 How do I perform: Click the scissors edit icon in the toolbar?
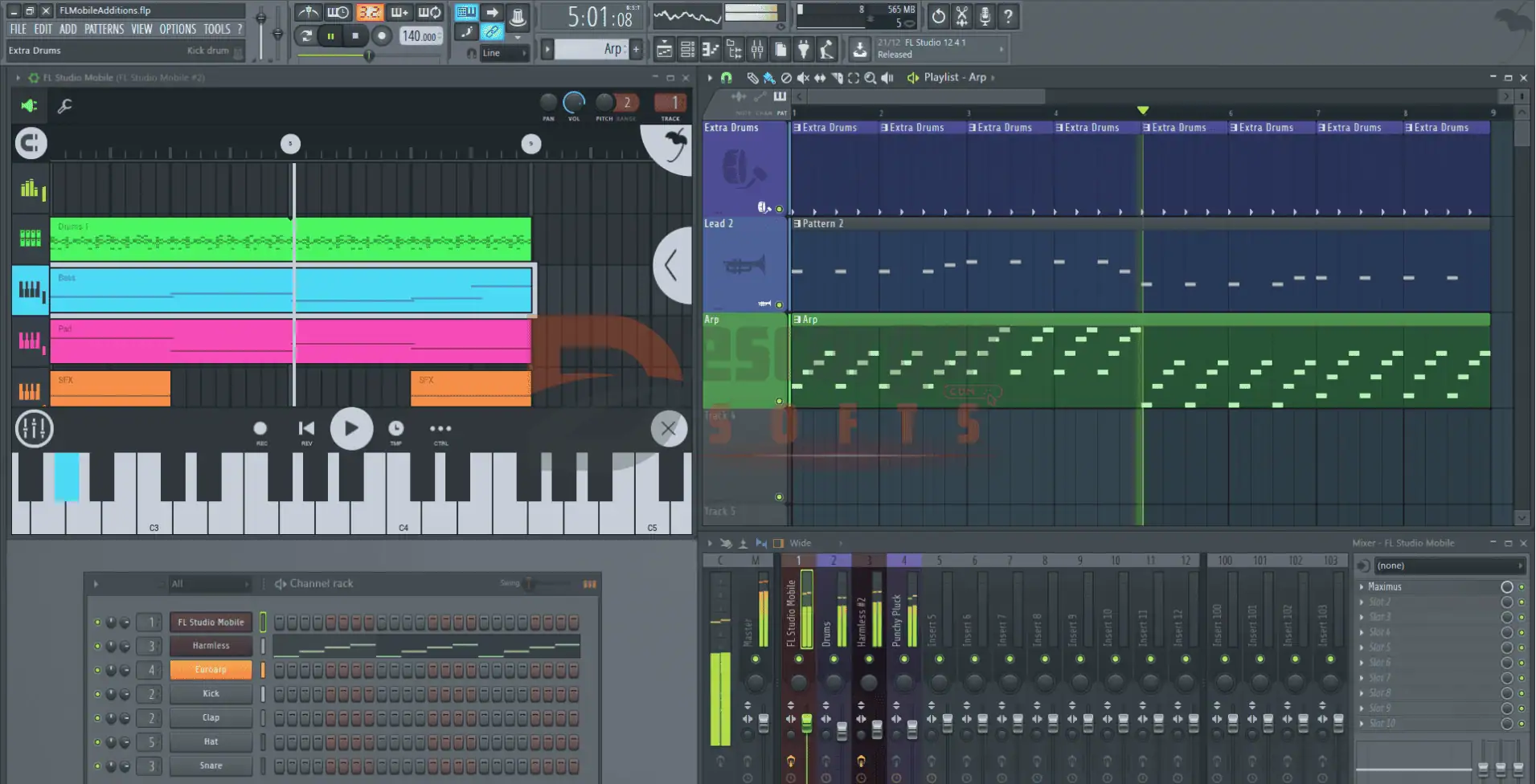click(x=961, y=15)
